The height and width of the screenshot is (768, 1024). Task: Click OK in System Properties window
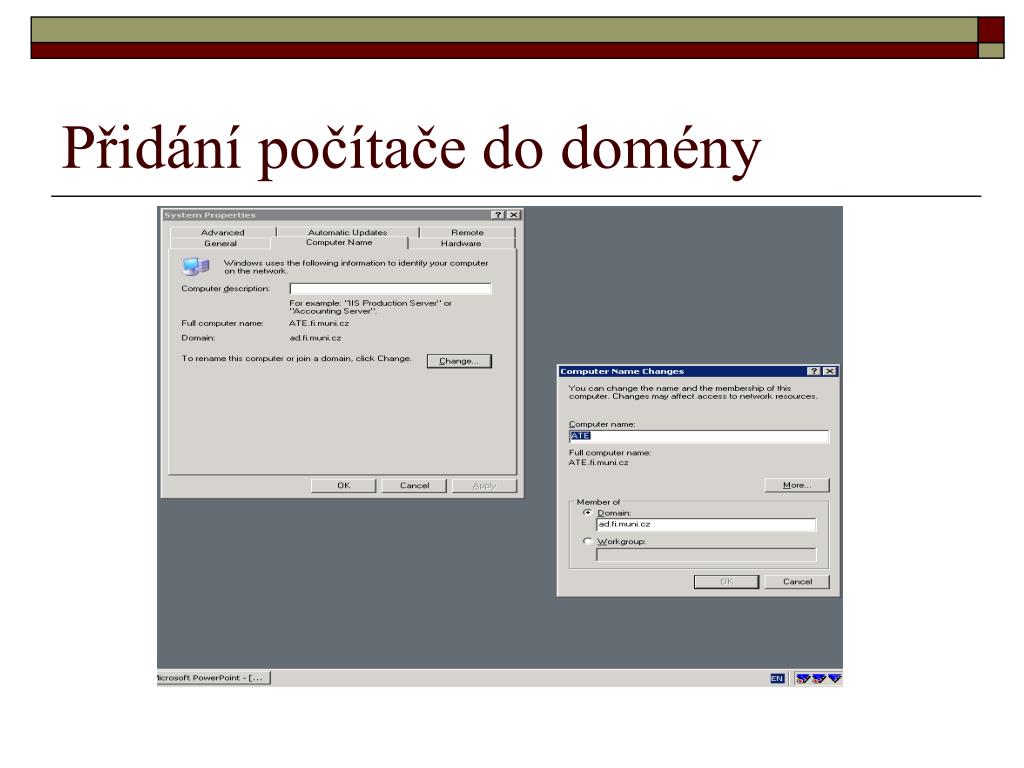pyautogui.click(x=344, y=486)
